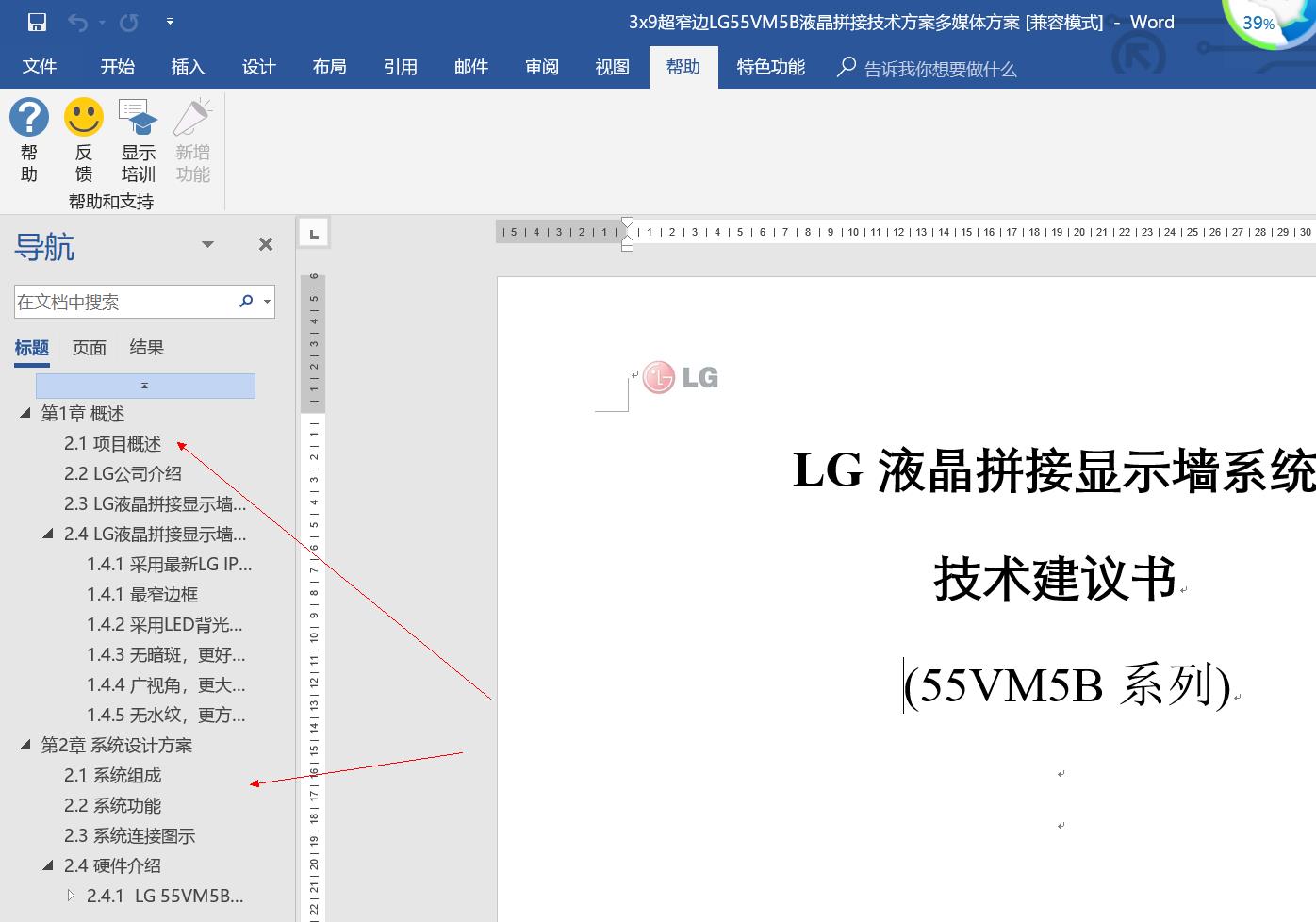1316x922 pixels.
Task: Click the search document input field
Action: (x=124, y=302)
